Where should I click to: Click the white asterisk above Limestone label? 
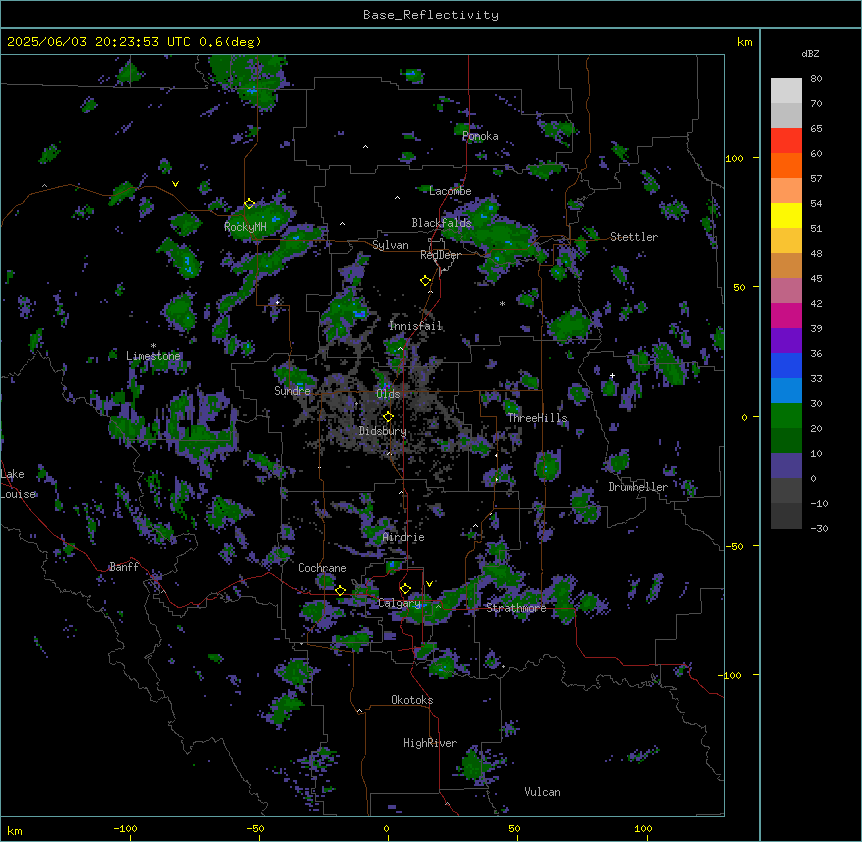click(153, 346)
